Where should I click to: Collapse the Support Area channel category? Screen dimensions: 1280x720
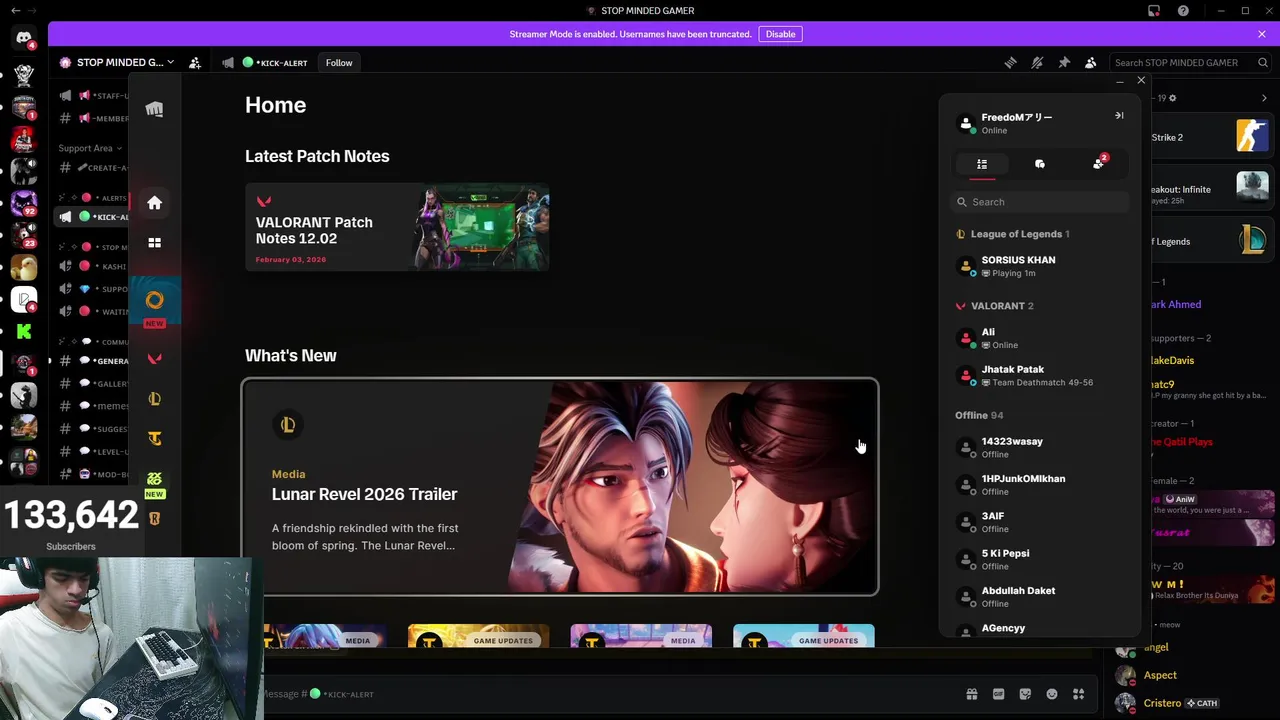click(90, 148)
